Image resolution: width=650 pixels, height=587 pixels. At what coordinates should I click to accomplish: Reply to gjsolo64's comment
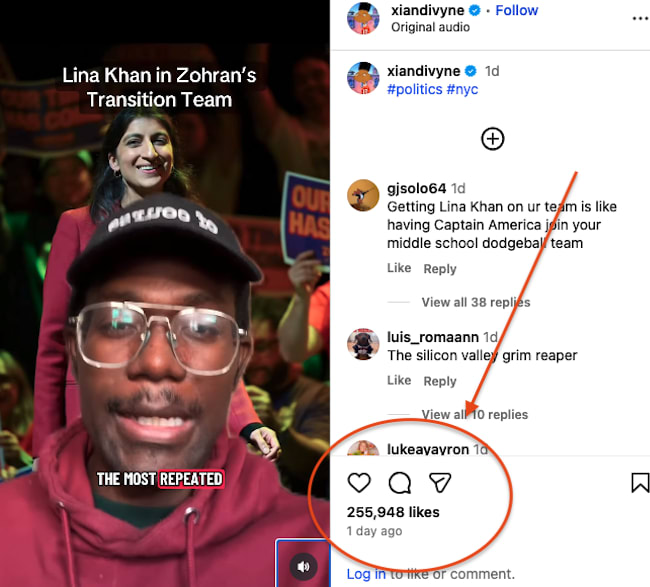(x=440, y=269)
